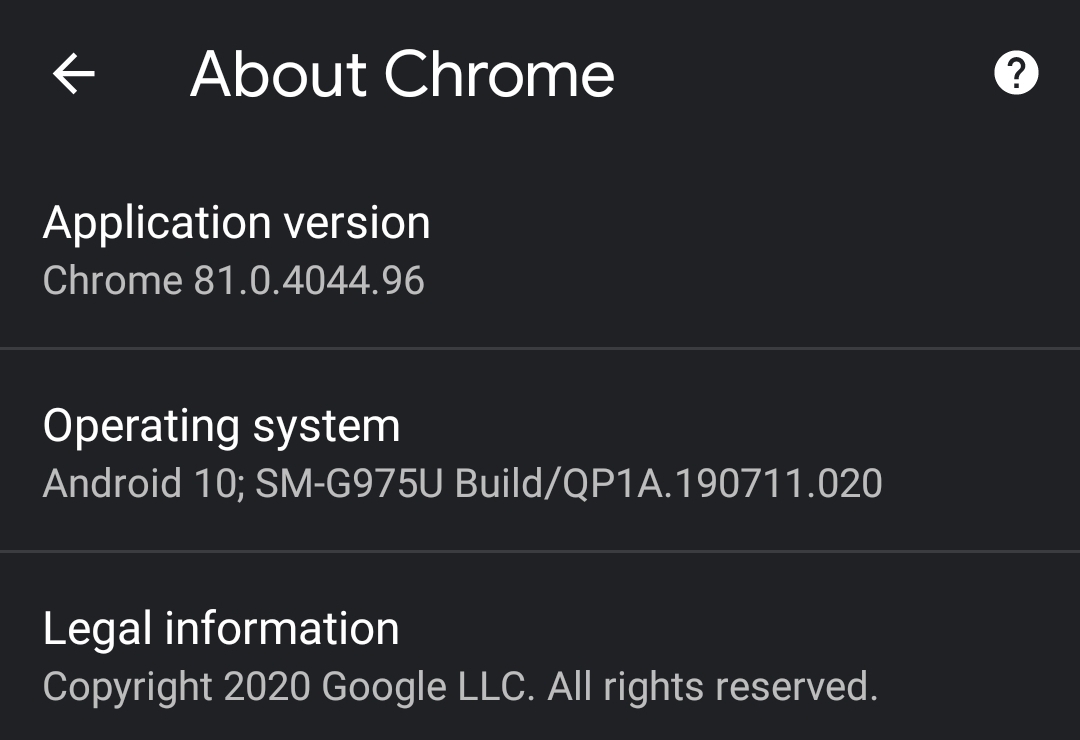Click the word information in Legal information
The width and height of the screenshot is (1080, 740).
(282, 628)
